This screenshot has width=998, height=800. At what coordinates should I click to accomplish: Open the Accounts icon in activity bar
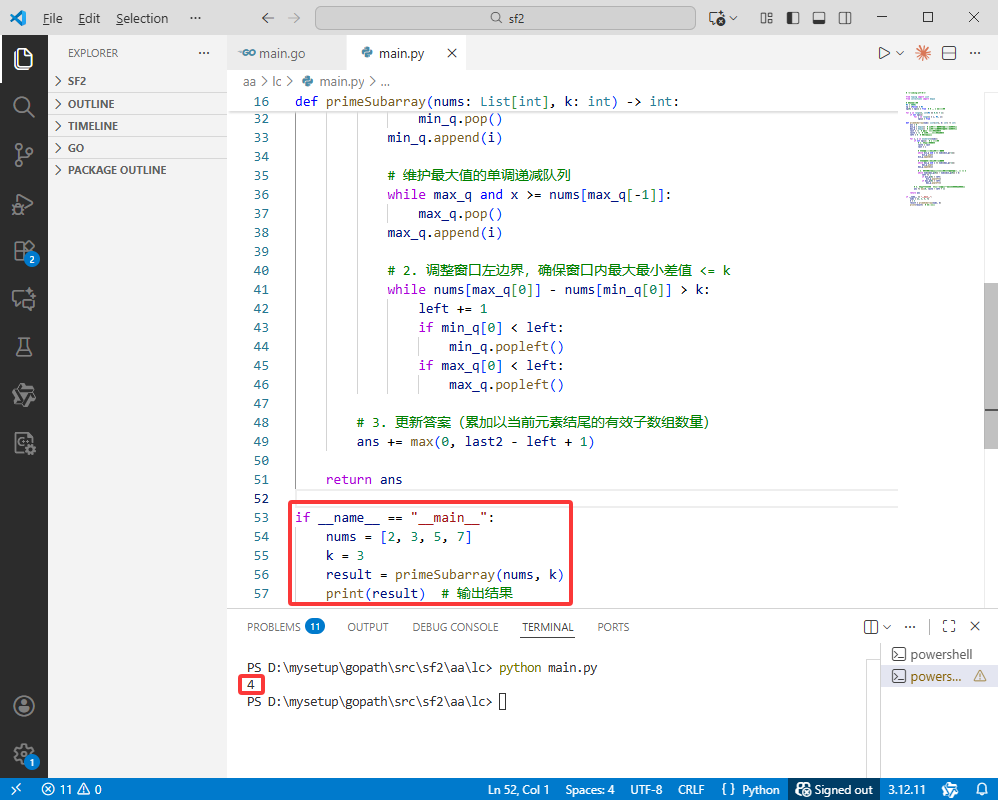pyautogui.click(x=24, y=706)
